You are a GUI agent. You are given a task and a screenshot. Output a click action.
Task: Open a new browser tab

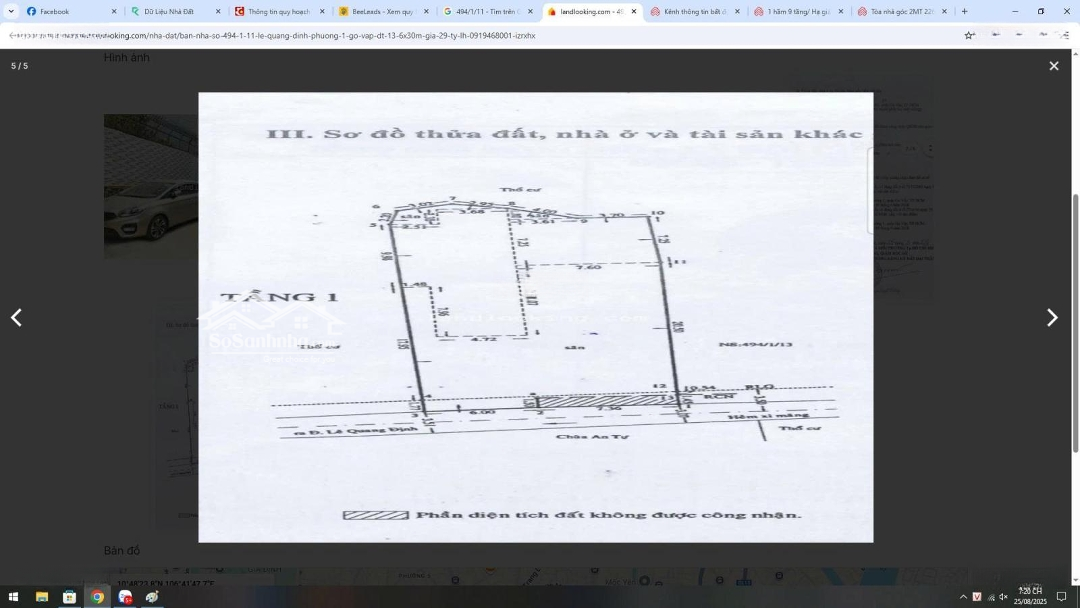pyautogui.click(x=964, y=12)
